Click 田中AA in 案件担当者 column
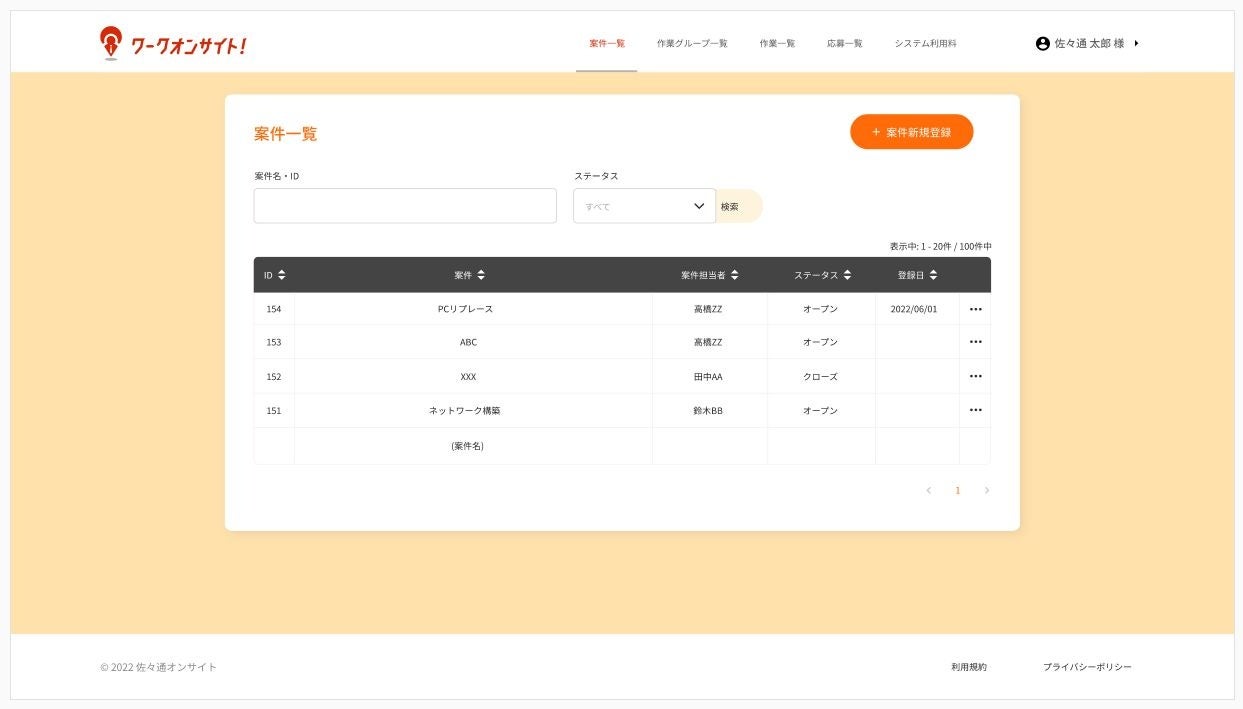This screenshot has height=709, width=1243. click(708, 377)
